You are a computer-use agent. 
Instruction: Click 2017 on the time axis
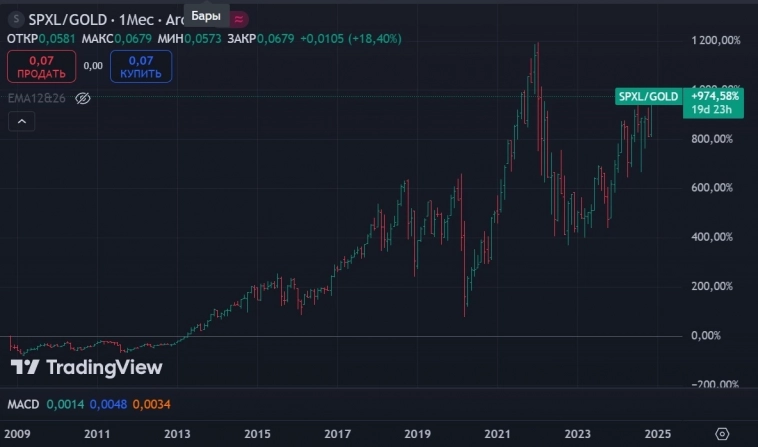(x=337, y=434)
